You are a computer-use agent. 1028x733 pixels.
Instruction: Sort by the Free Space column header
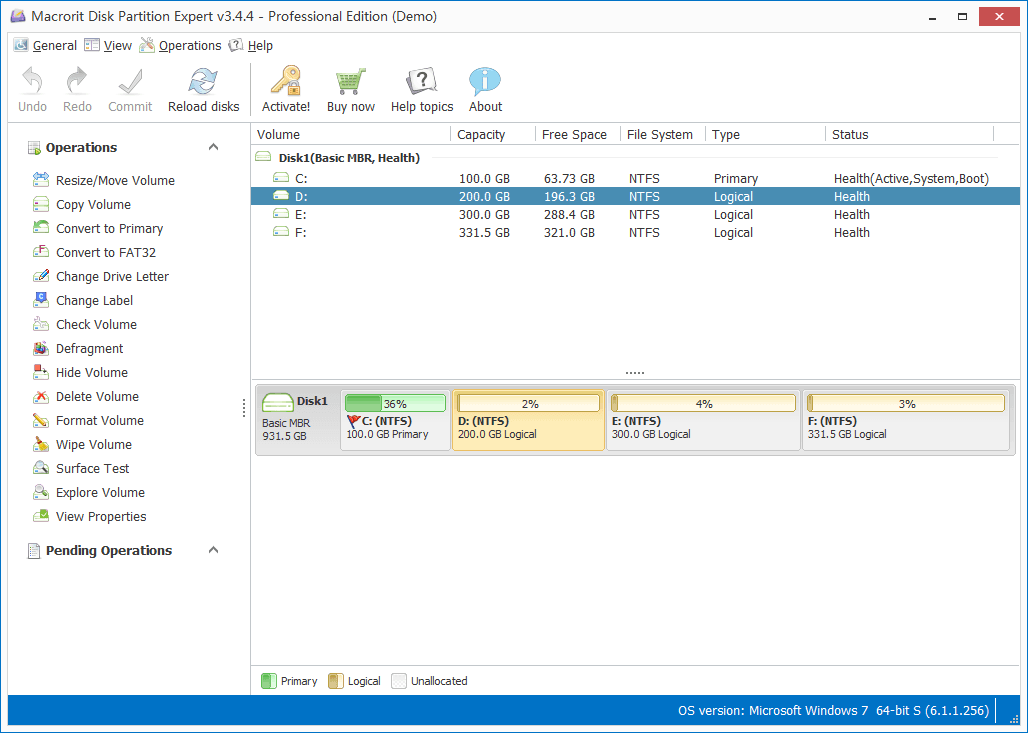pos(574,135)
